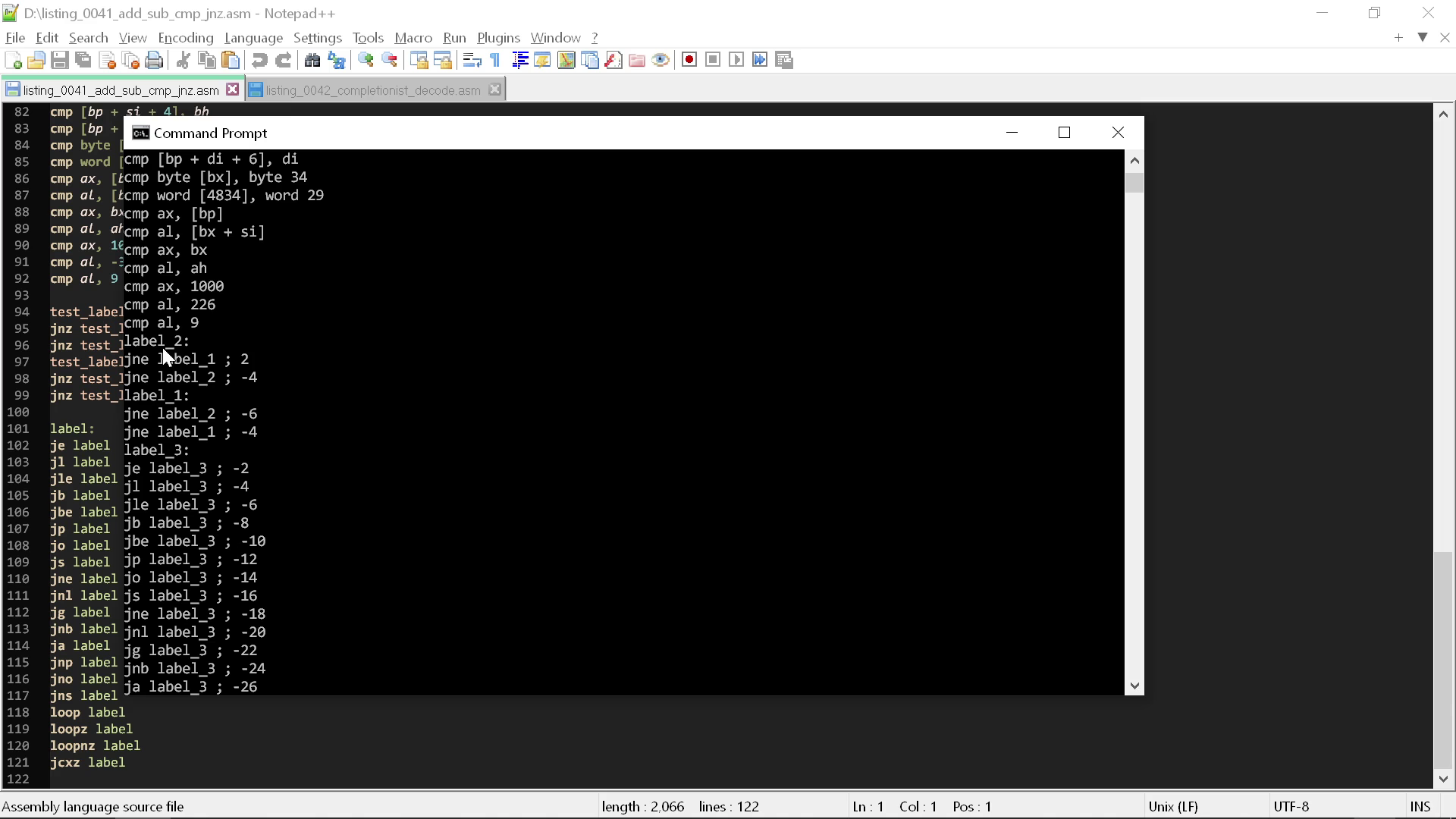Click the Save All toolbar icon
This screenshot has width=1456, height=819.
pyautogui.click(x=83, y=60)
